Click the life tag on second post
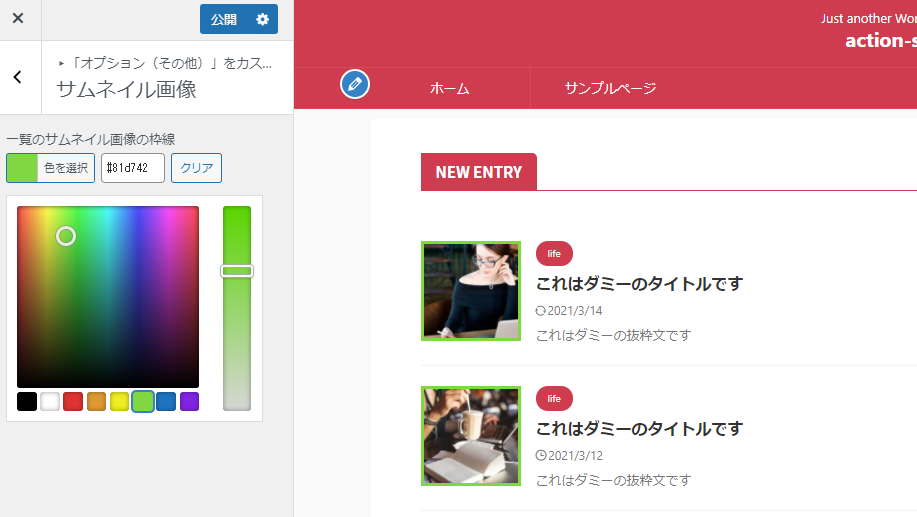The image size is (917, 517). tap(554, 398)
